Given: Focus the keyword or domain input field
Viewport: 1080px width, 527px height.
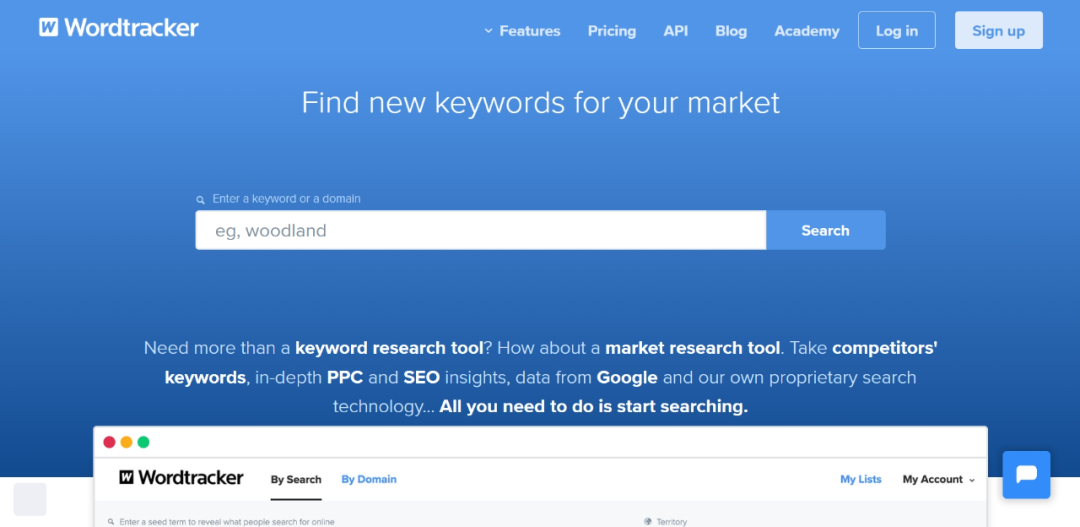Looking at the screenshot, I should tap(480, 230).
